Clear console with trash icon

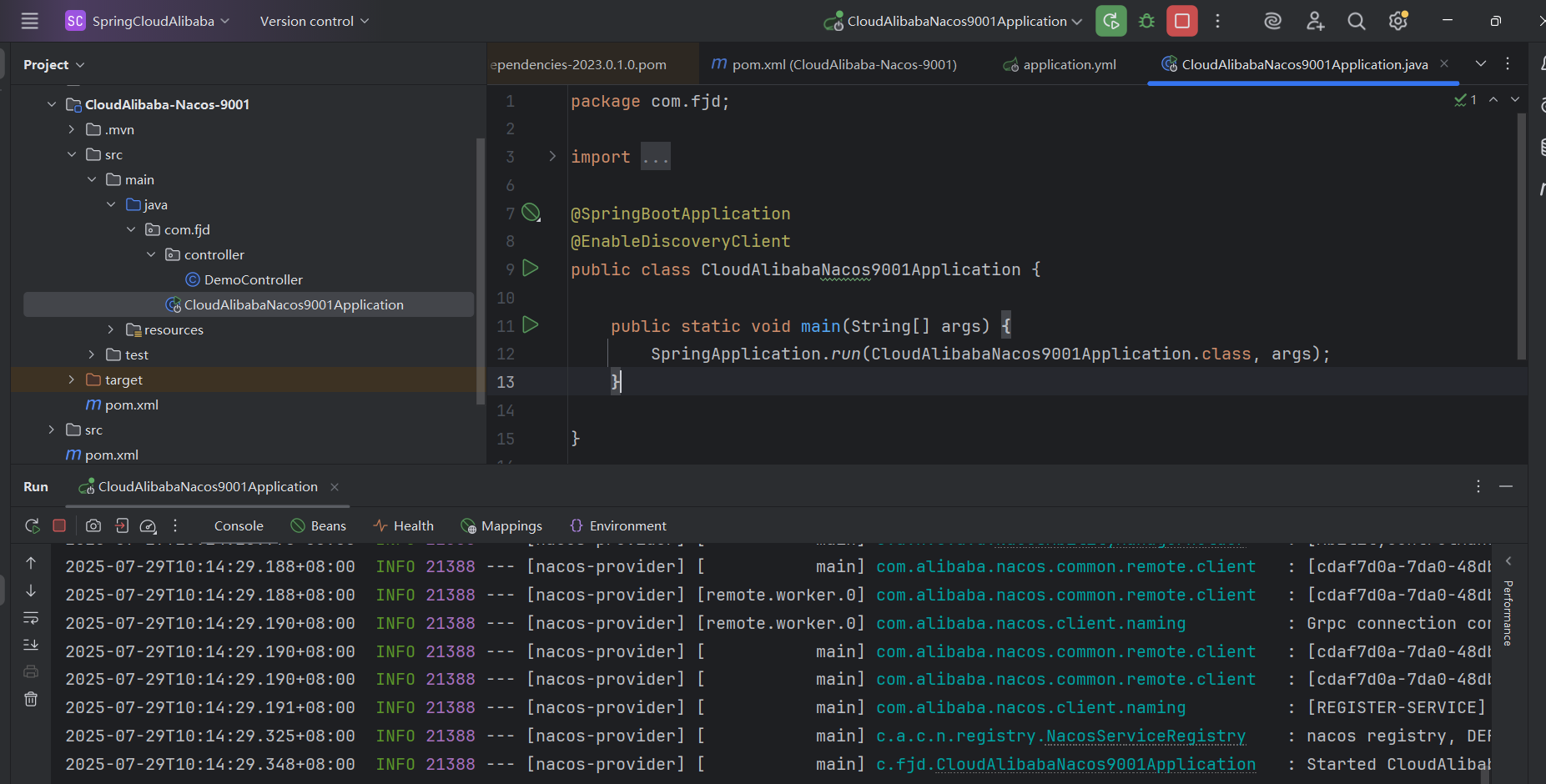[31, 699]
